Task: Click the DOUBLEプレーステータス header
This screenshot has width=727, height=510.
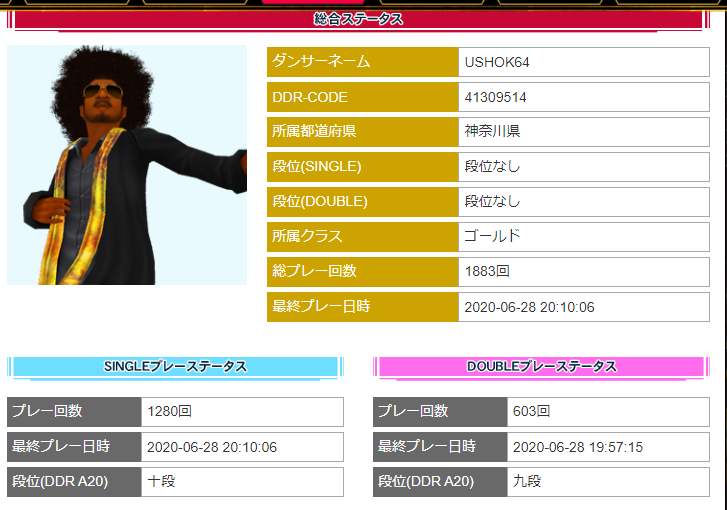Action: pos(541,367)
